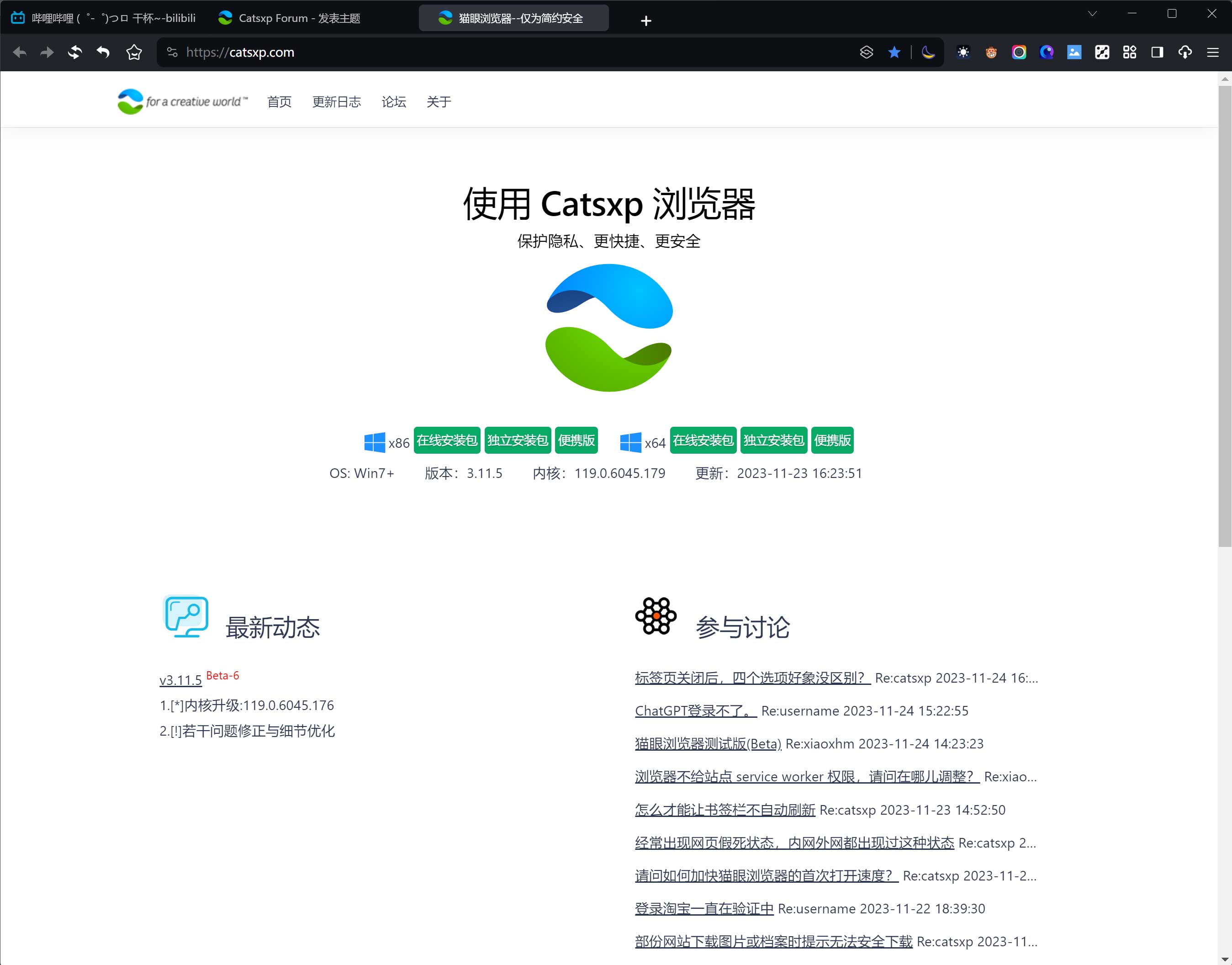
Task: Open the 首页 navigation item
Action: 279,102
